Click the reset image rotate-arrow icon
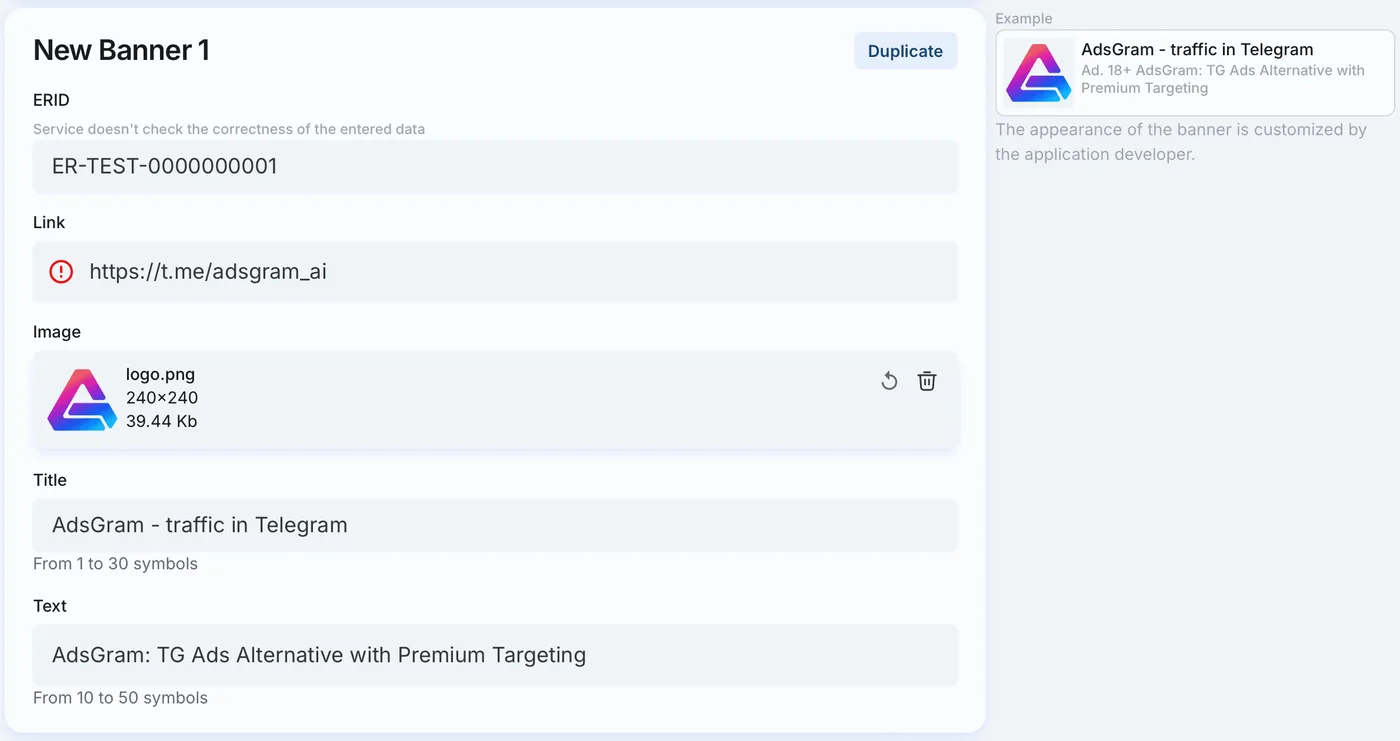1400x741 pixels. pos(889,381)
